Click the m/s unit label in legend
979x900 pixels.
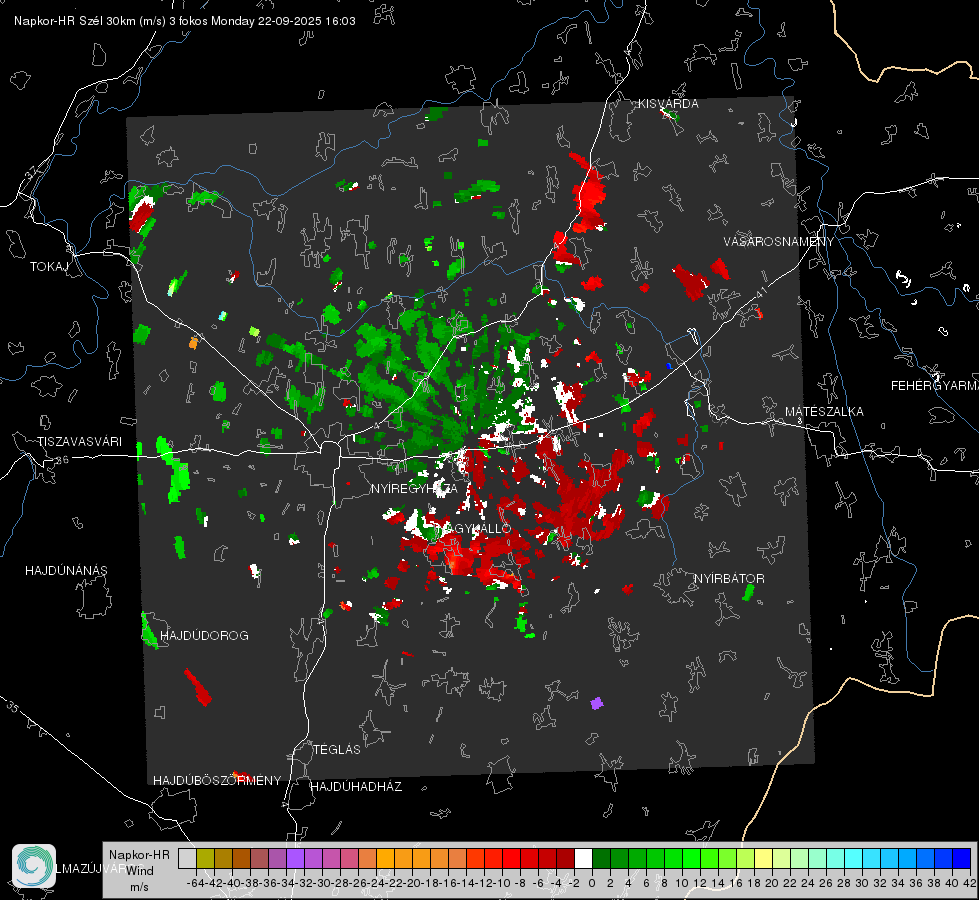pos(139,887)
